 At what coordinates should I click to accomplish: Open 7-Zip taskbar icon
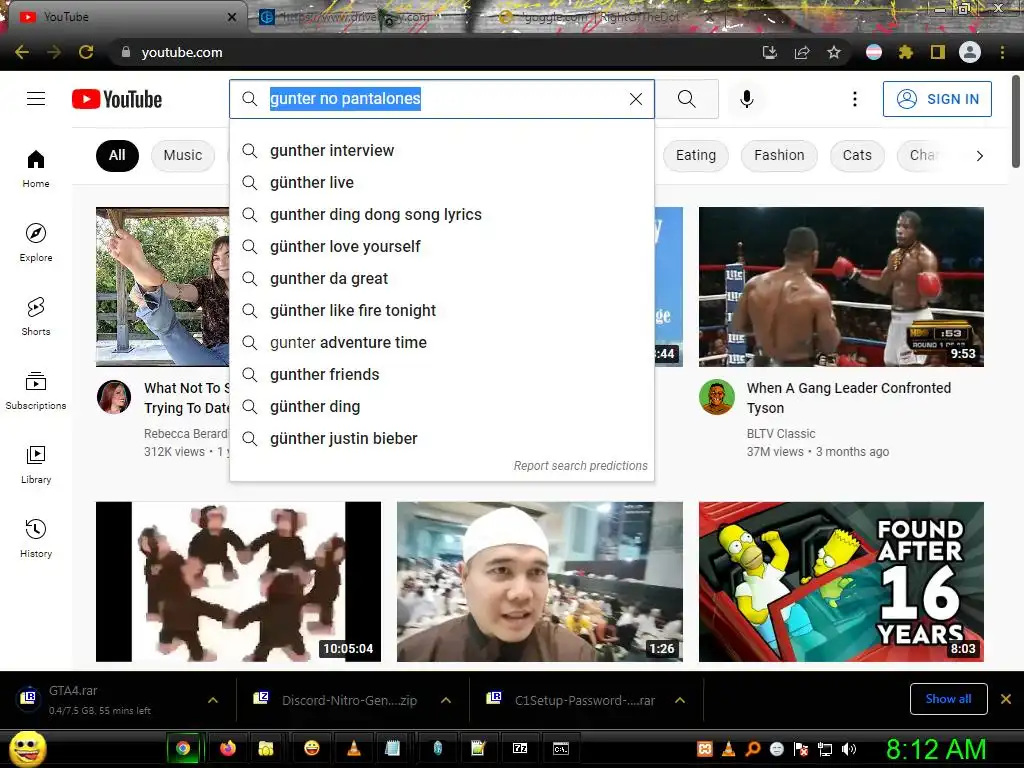520,748
